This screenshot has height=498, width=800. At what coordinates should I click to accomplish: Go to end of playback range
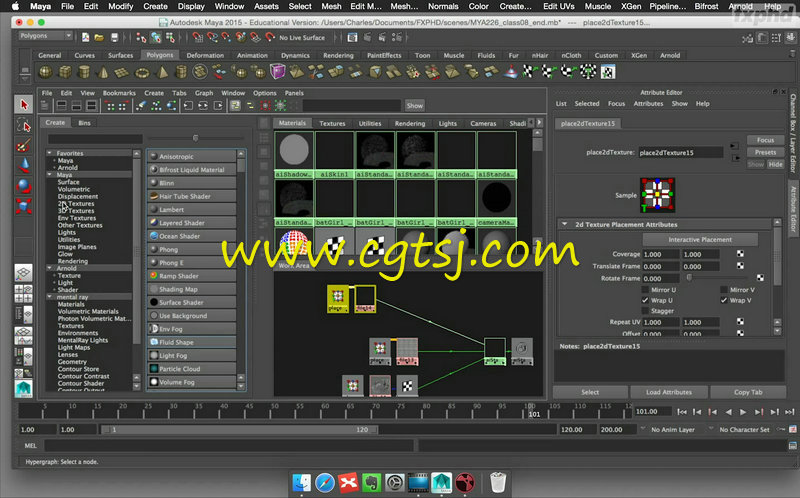click(x=789, y=412)
